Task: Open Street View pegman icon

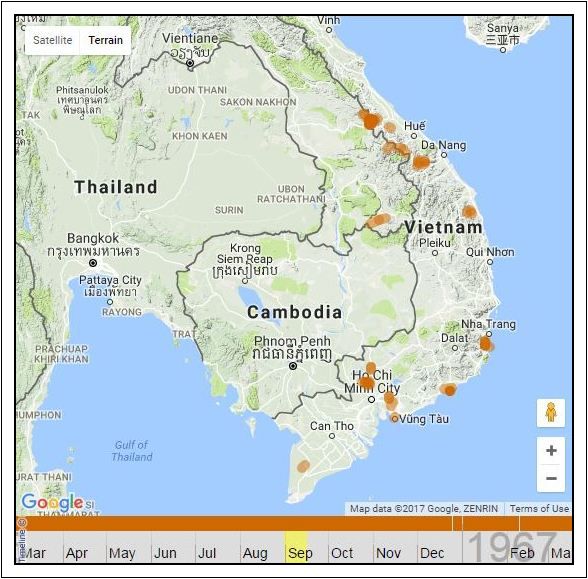Action: [x=550, y=412]
